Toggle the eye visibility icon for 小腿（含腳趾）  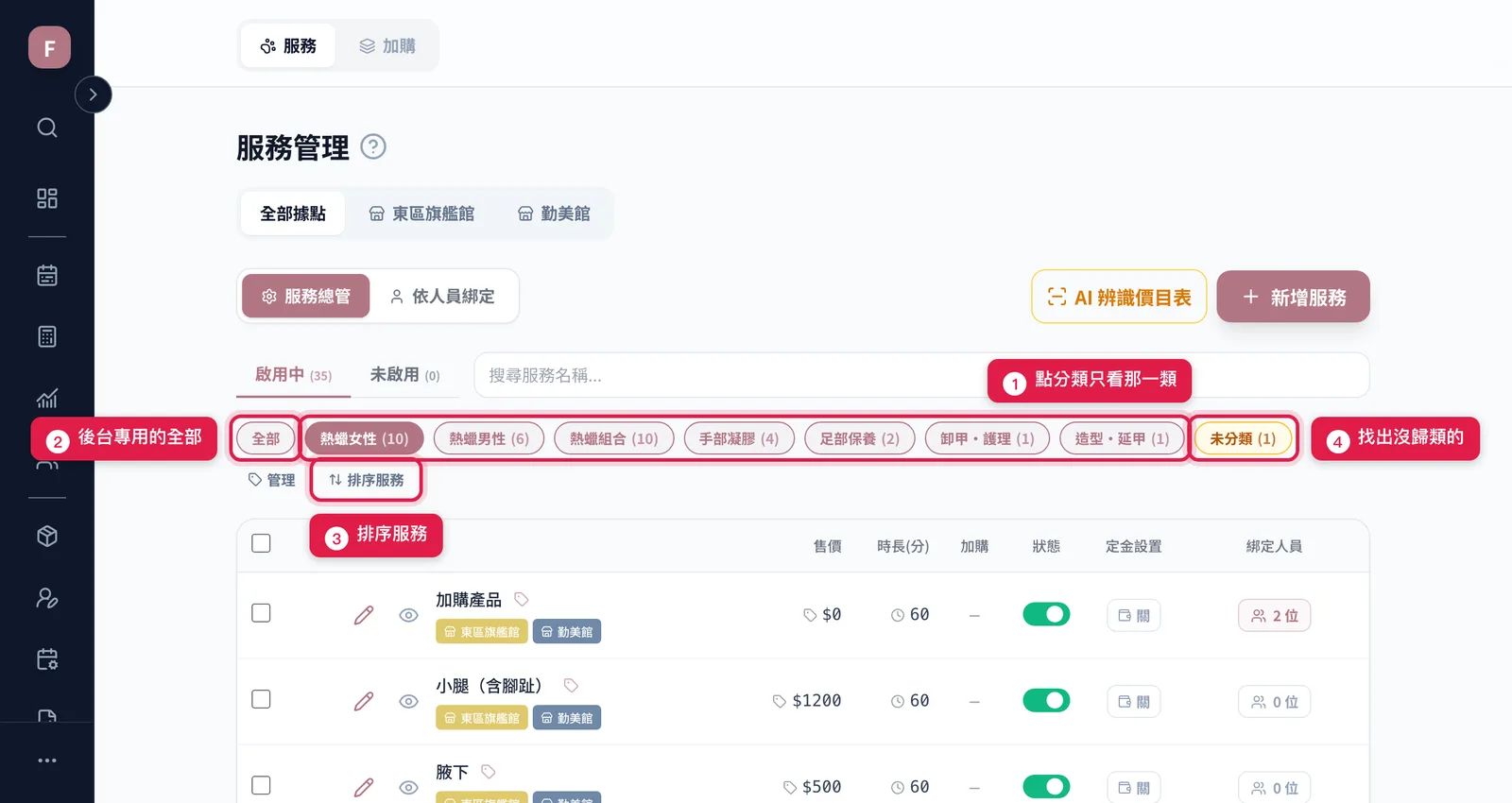pos(408,701)
